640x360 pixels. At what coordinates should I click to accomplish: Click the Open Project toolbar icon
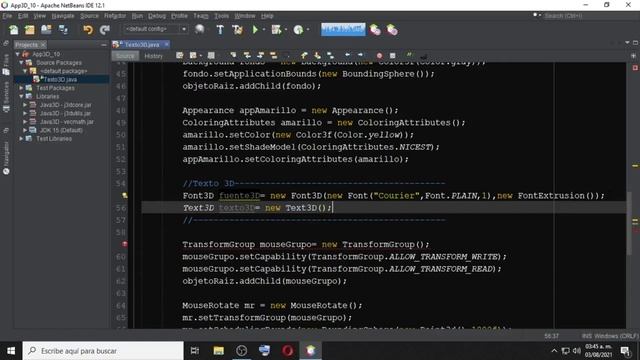(46, 29)
